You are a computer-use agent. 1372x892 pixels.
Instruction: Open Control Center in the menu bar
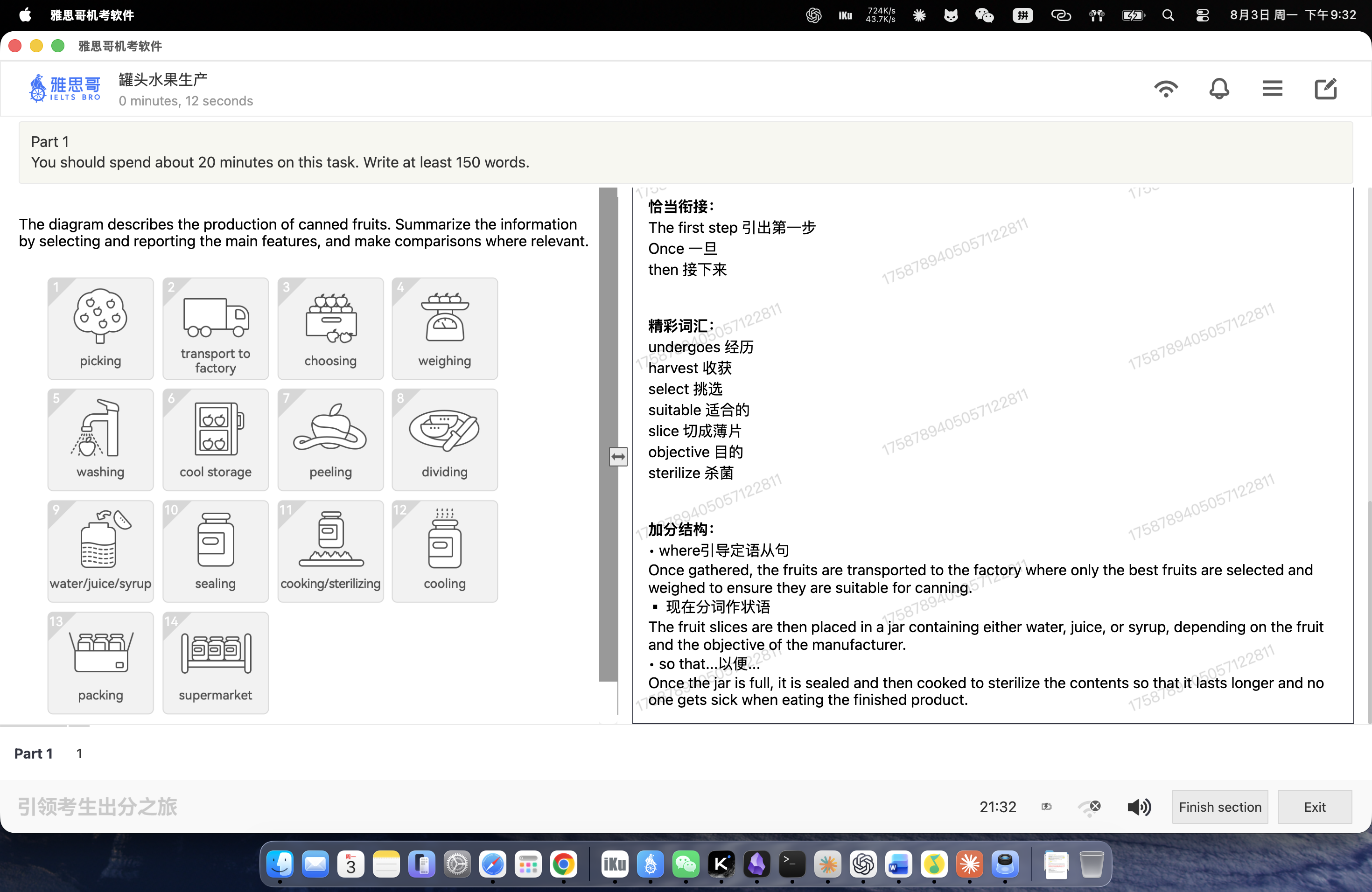pyautogui.click(x=1202, y=15)
